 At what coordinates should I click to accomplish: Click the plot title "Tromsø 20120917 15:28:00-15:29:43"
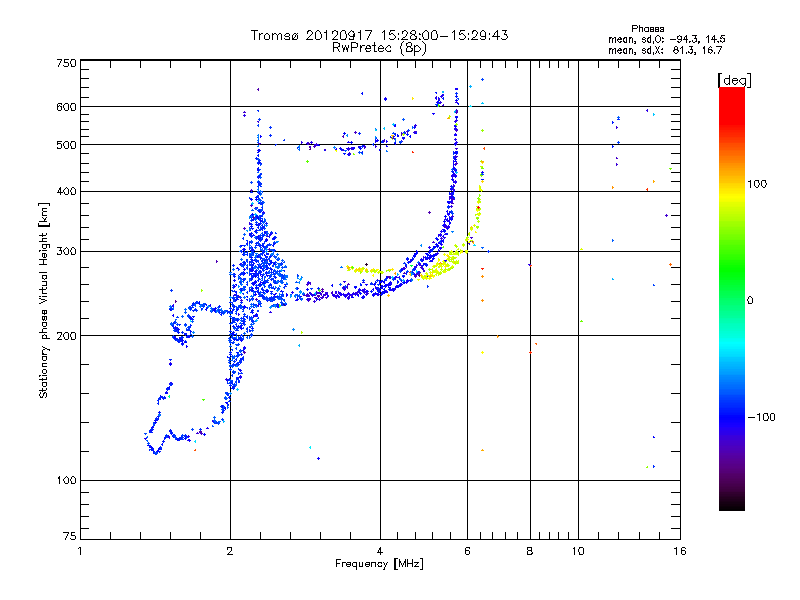tap(379, 35)
